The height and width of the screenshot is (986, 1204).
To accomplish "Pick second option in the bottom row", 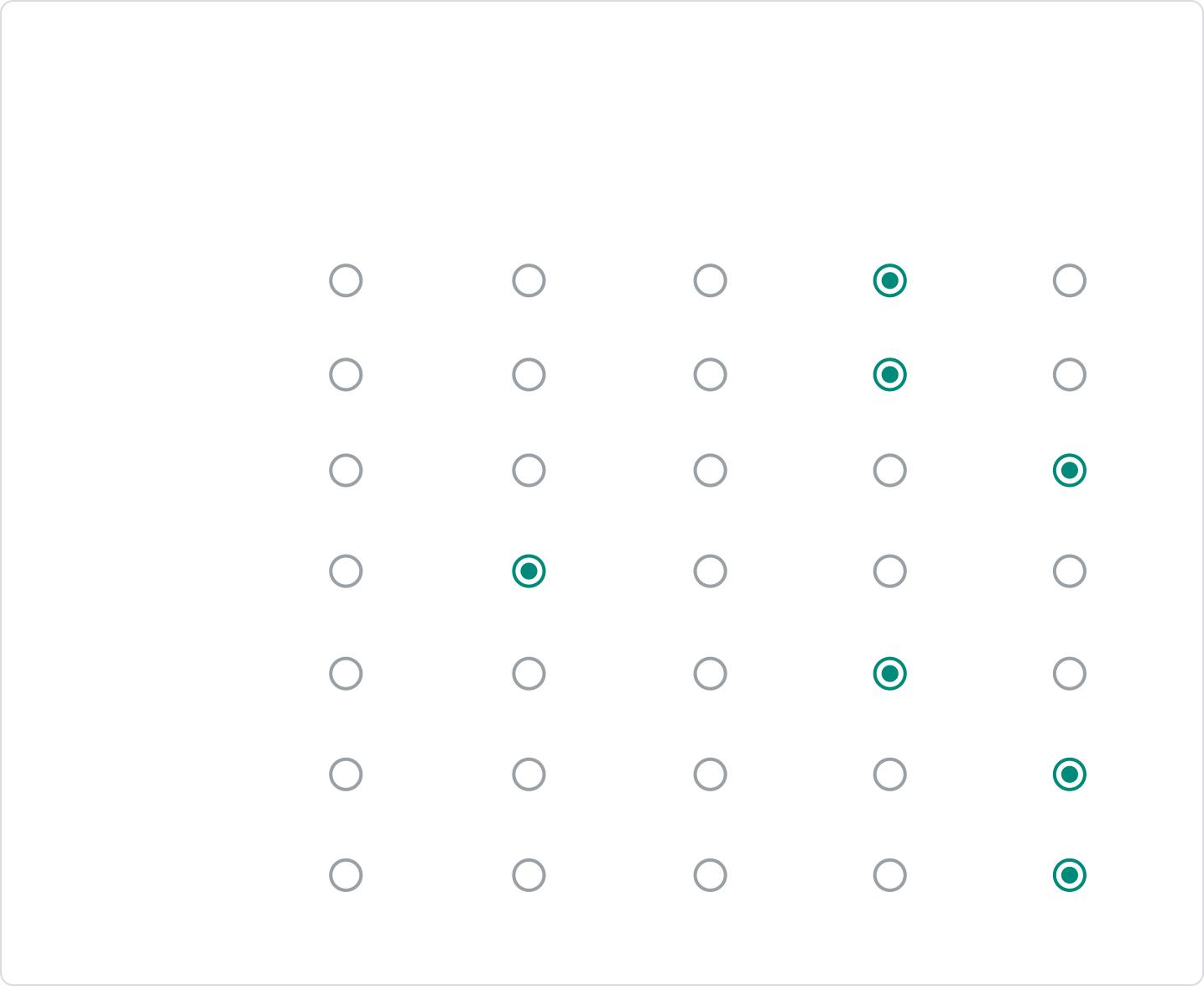I will (529, 875).
